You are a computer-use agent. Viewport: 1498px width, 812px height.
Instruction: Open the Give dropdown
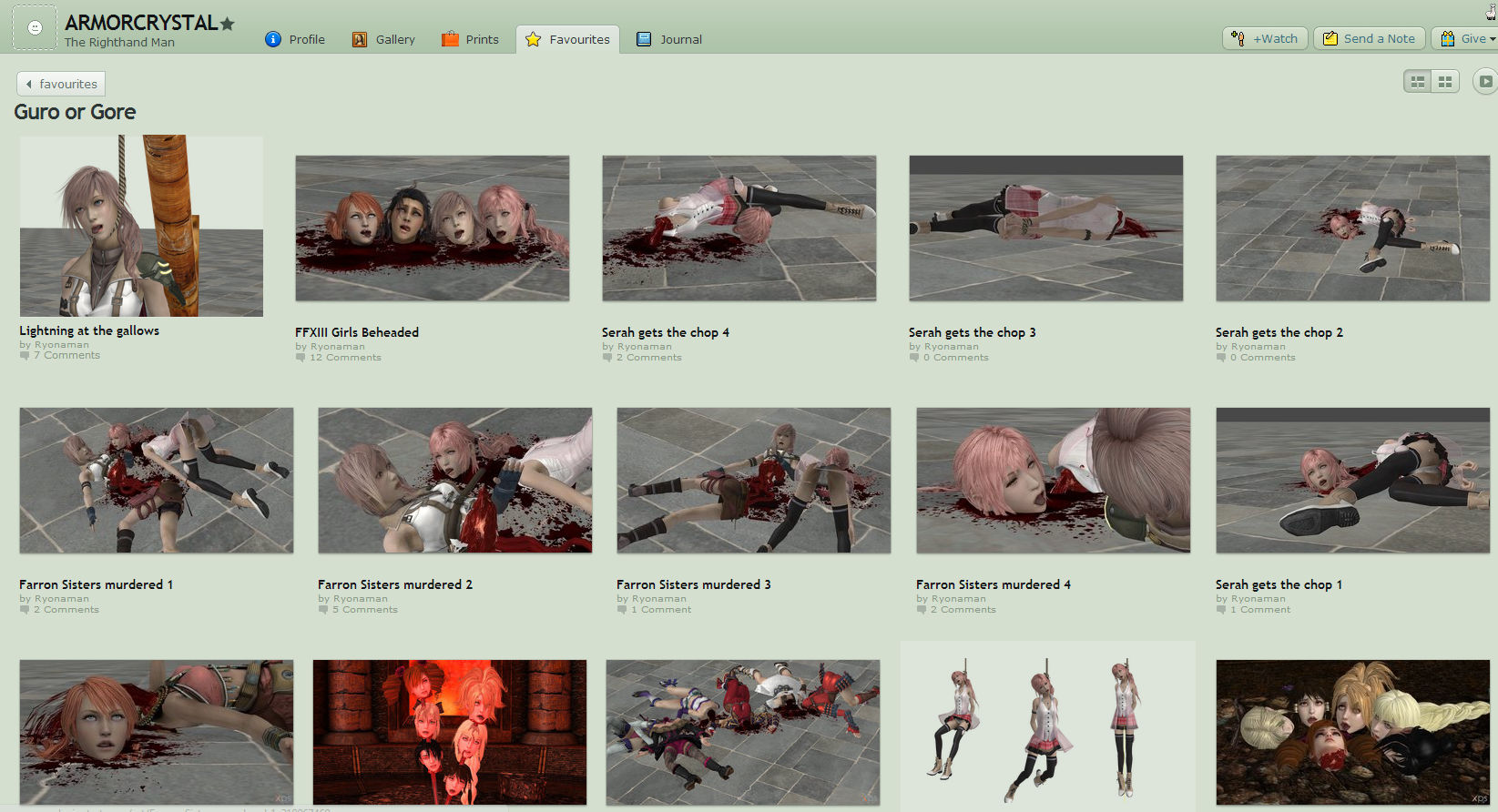pos(1465,38)
